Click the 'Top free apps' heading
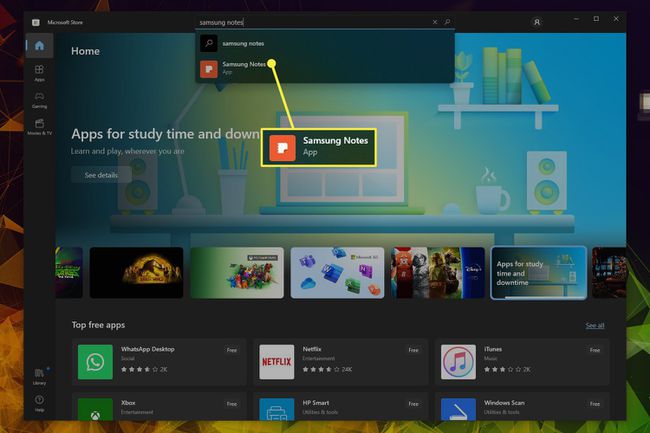The height and width of the screenshot is (433, 650). tap(98, 325)
